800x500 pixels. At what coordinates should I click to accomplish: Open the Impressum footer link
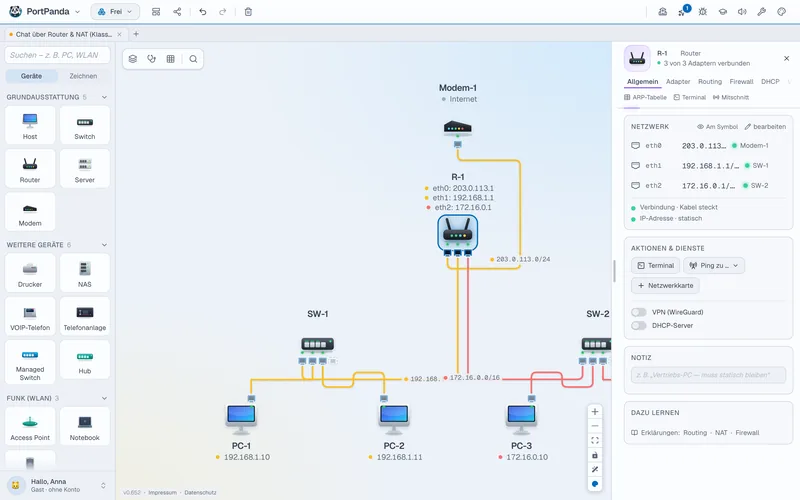click(x=162, y=493)
